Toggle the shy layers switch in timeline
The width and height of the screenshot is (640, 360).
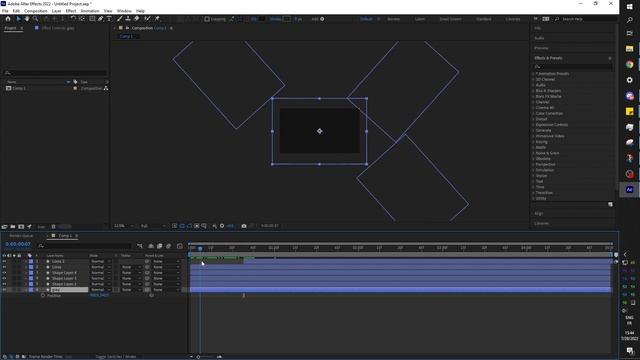[x=151, y=246]
